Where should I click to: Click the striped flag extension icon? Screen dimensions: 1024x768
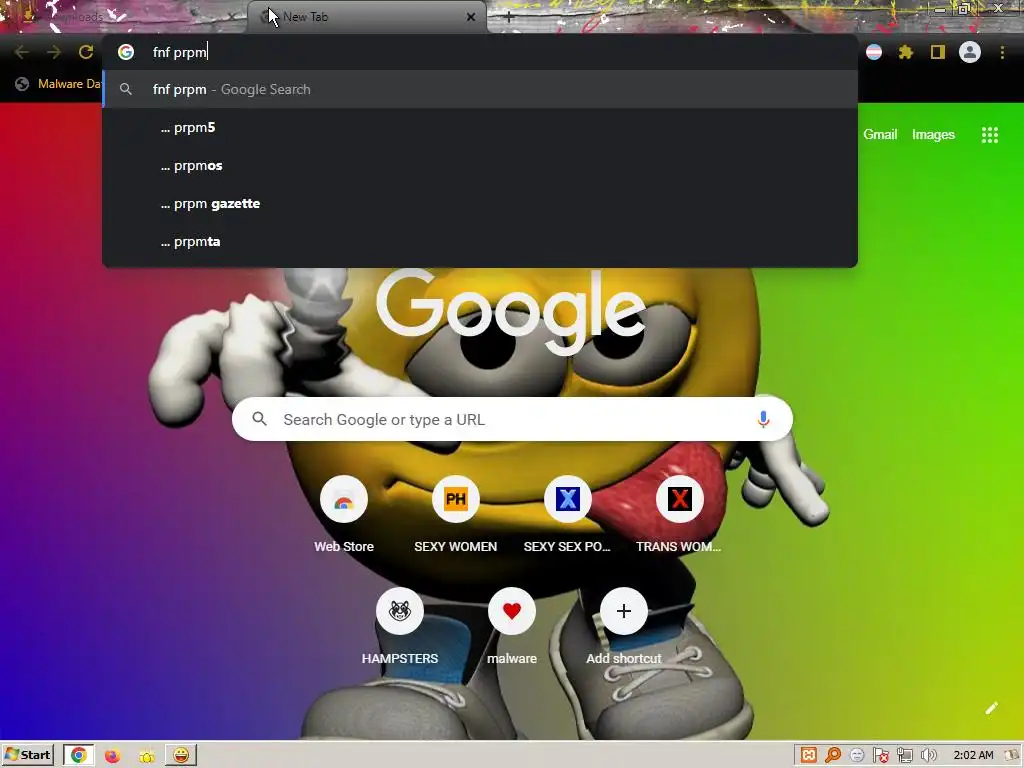coord(874,52)
